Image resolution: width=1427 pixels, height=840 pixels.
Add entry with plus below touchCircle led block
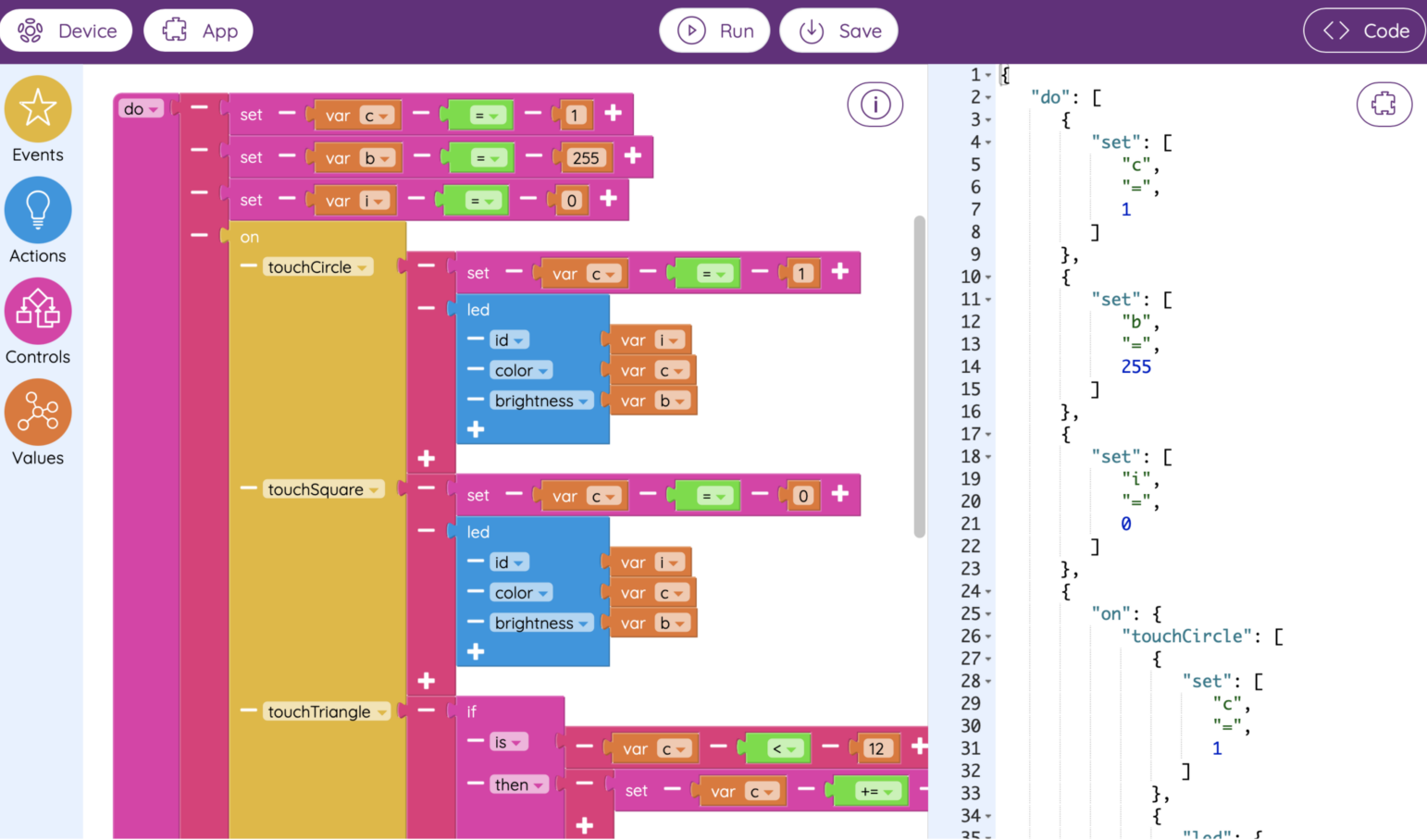(426, 458)
